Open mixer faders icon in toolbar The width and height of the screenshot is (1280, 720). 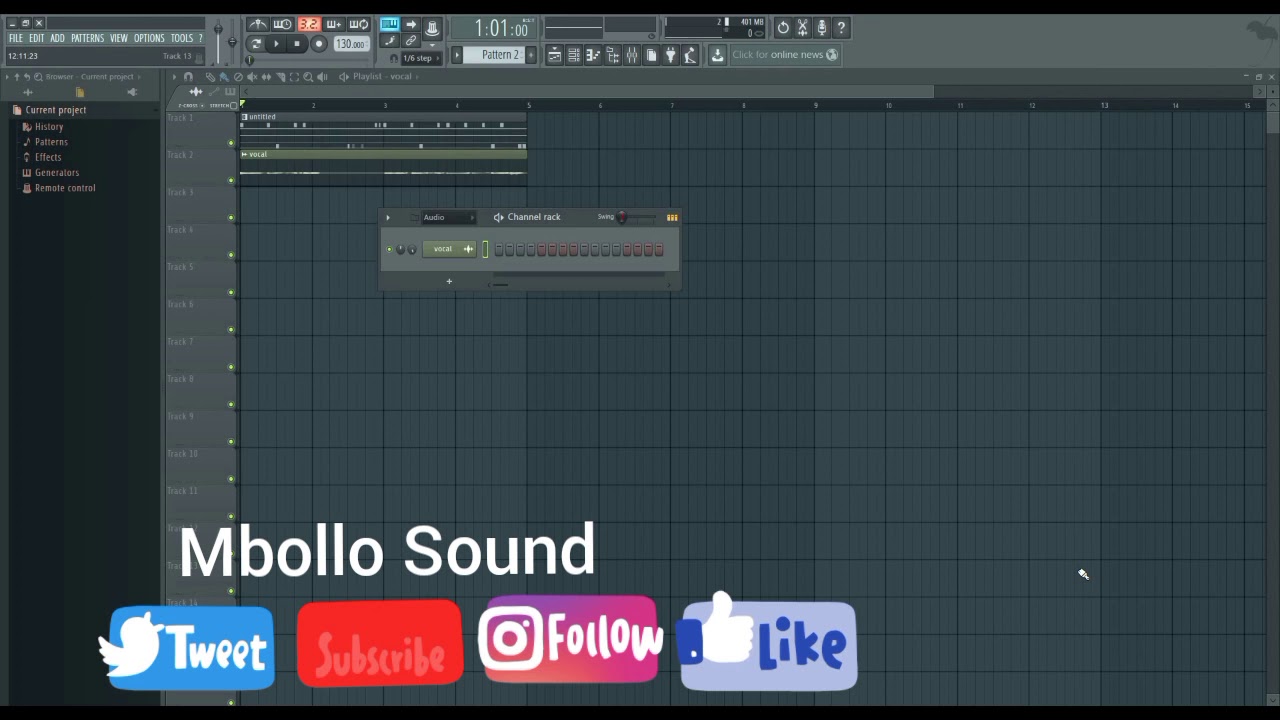click(x=632, y=55)
